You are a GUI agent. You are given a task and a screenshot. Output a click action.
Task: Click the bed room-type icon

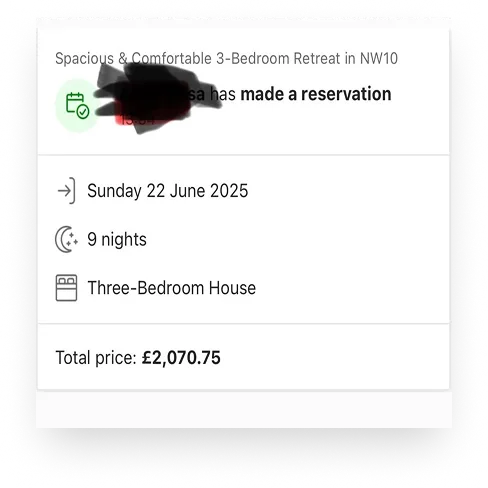tap(66, 288)
